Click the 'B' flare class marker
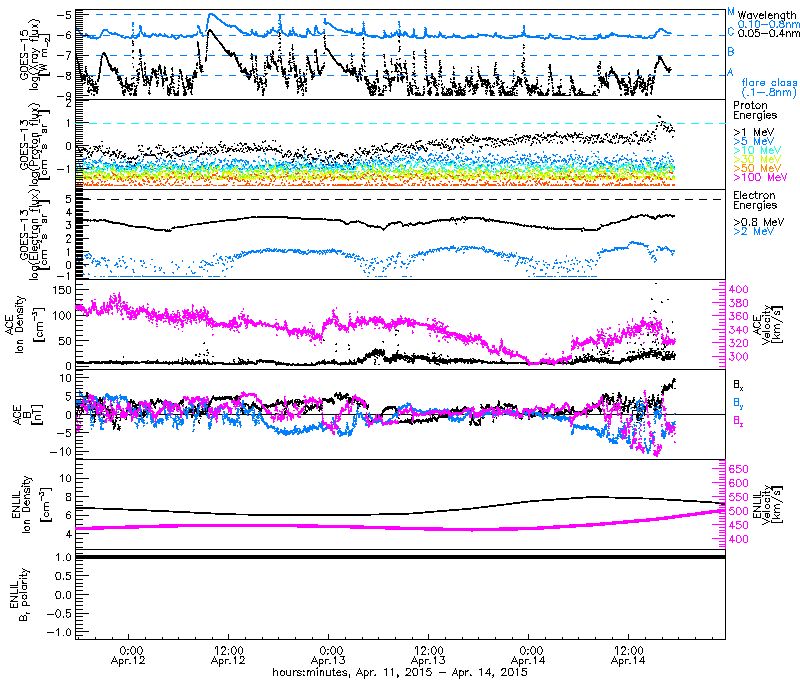This screenshot has height=680, width=800. tap(731, 52)
